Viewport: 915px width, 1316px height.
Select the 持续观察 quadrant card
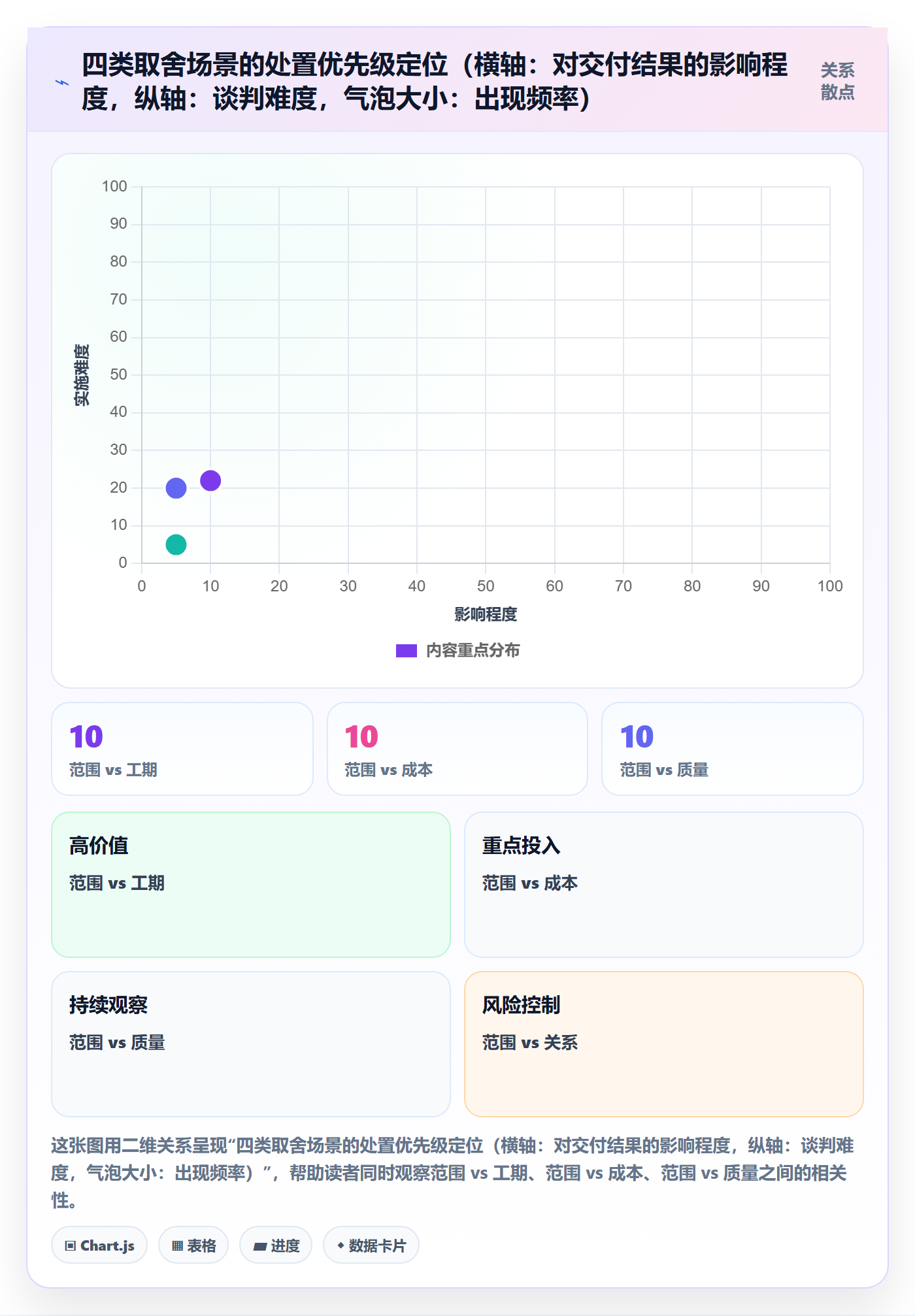251,1044
